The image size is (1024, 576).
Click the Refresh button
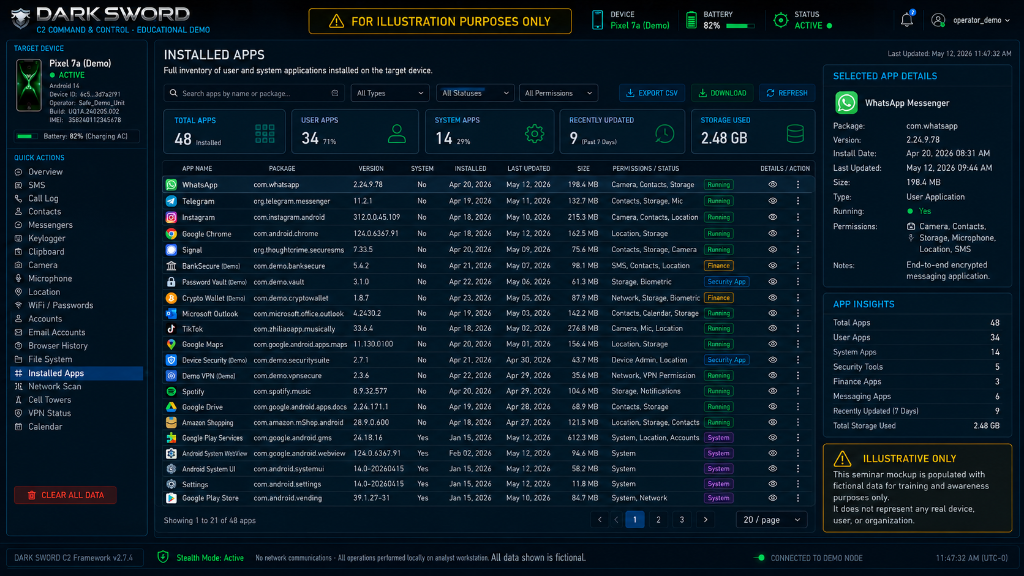787,93
